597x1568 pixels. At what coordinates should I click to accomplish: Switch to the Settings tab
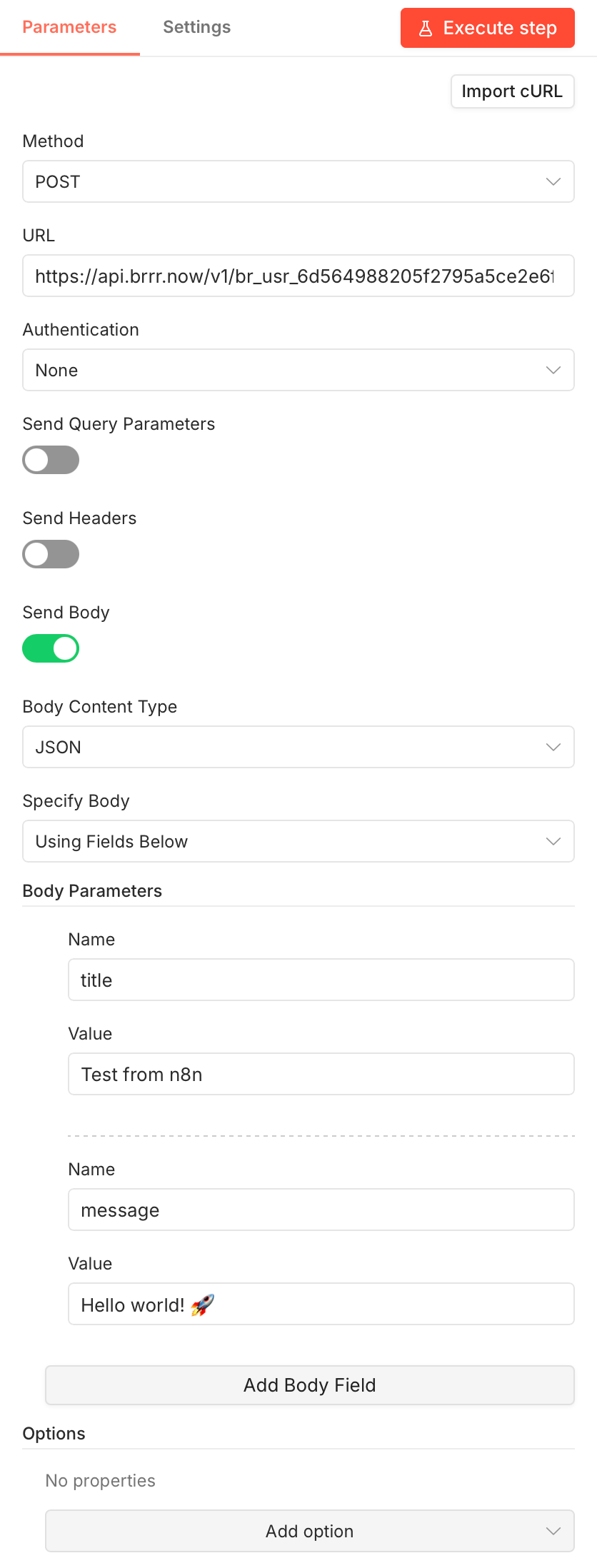196,27
